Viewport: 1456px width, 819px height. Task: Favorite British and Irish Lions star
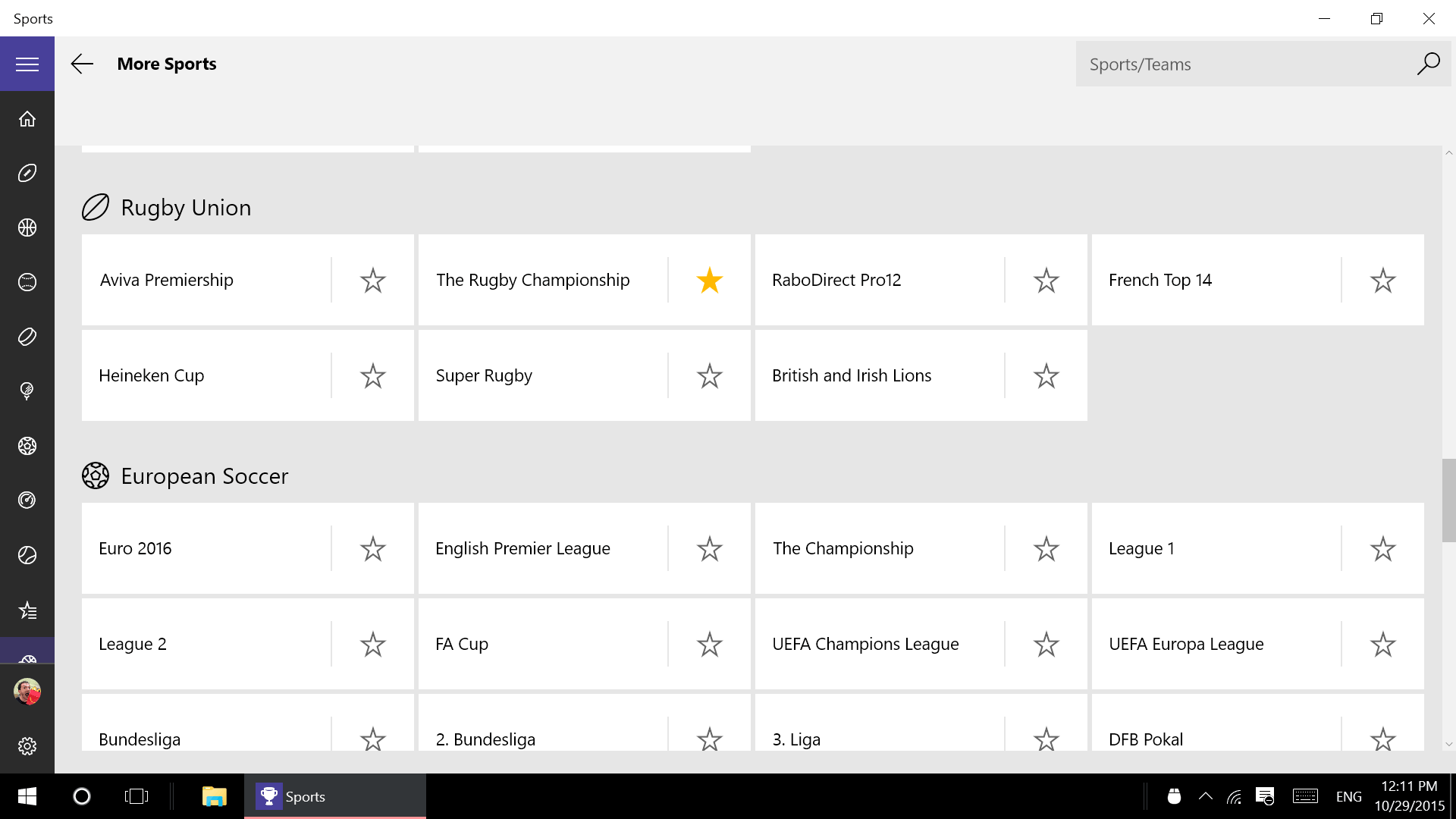[x=1046, y=376]
